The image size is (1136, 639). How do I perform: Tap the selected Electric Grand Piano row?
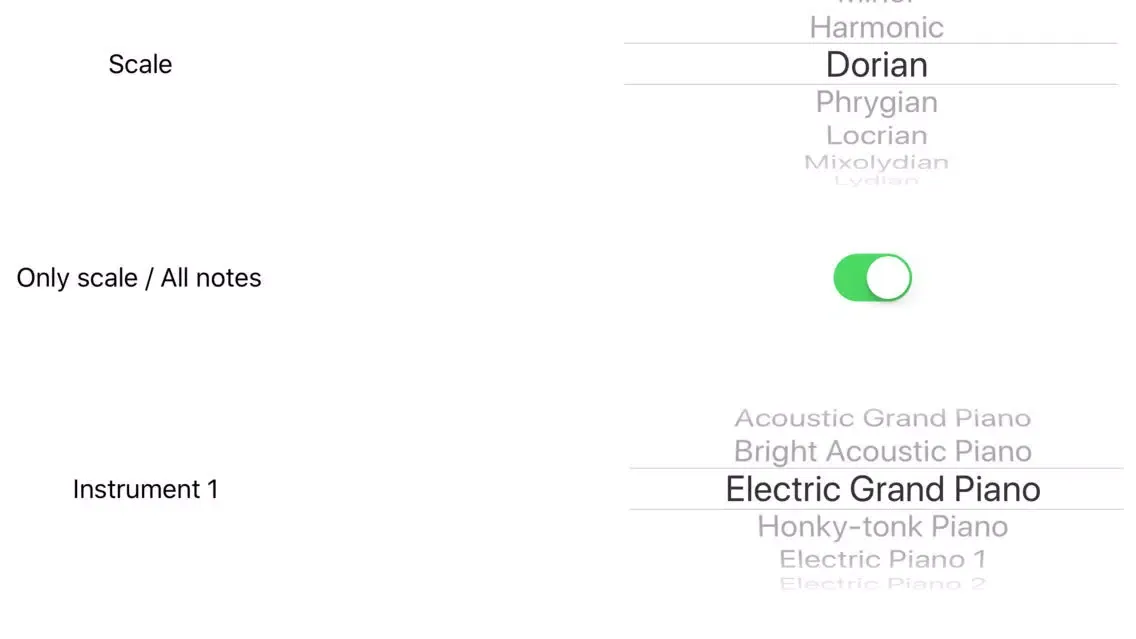877,489
